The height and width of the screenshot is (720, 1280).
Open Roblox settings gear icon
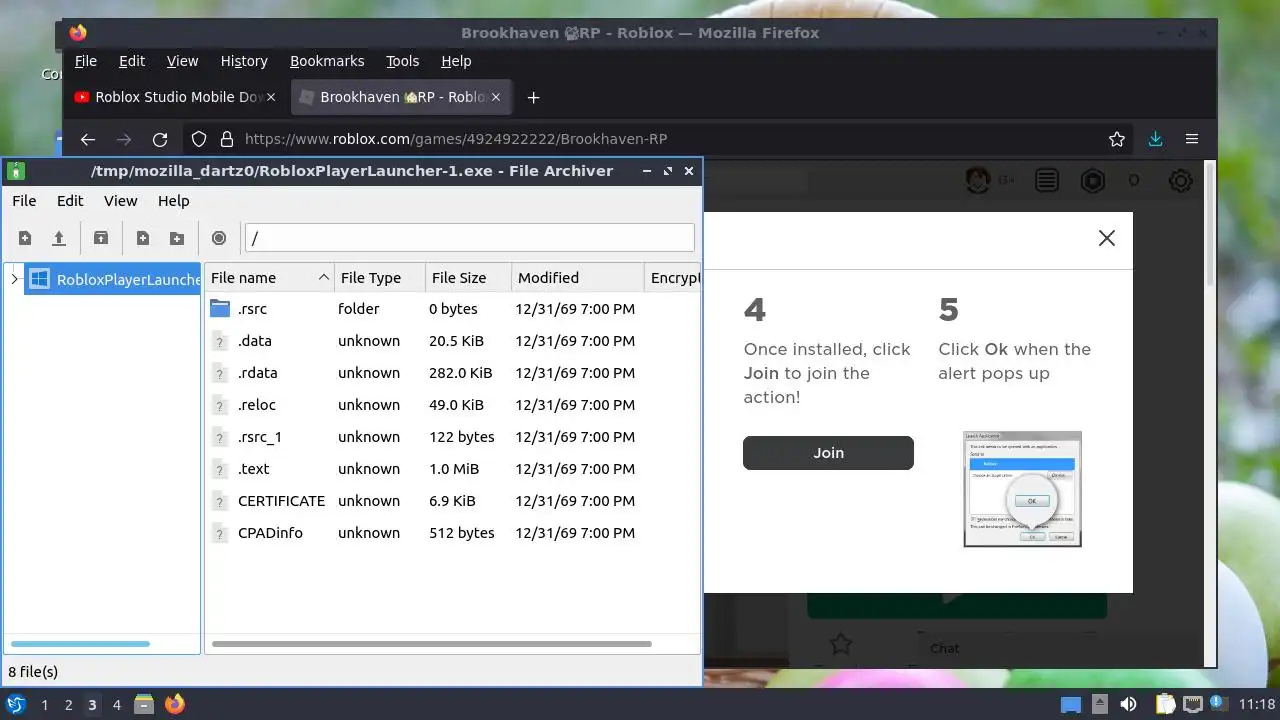click(1180, 181)
